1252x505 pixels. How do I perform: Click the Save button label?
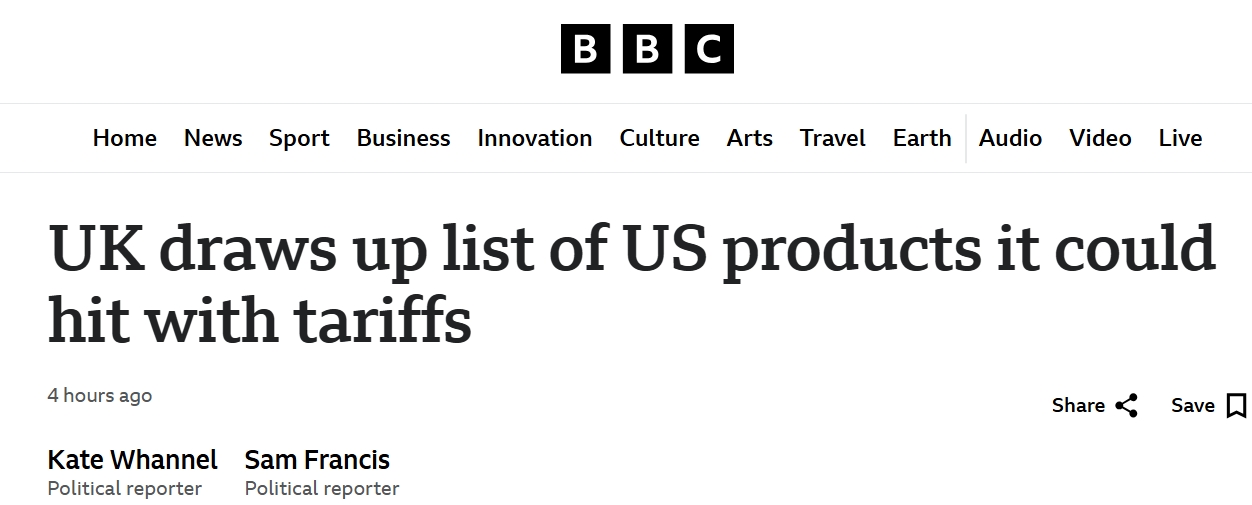[x=1193, y=405]
